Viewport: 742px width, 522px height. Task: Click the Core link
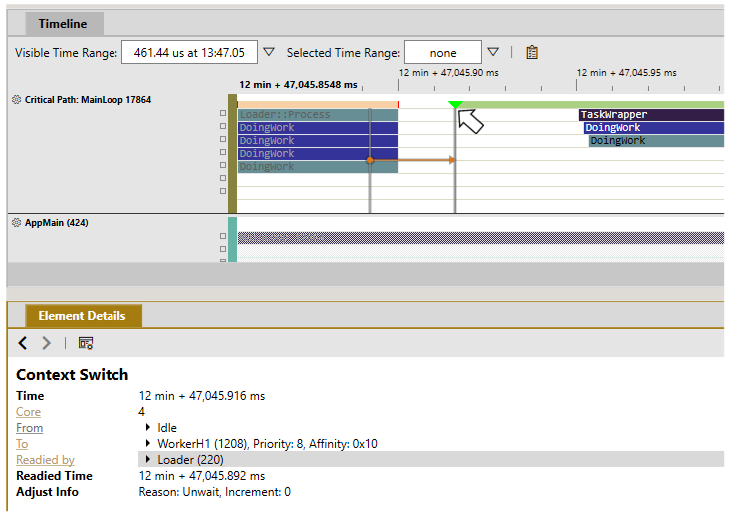(x=28, y=412)
